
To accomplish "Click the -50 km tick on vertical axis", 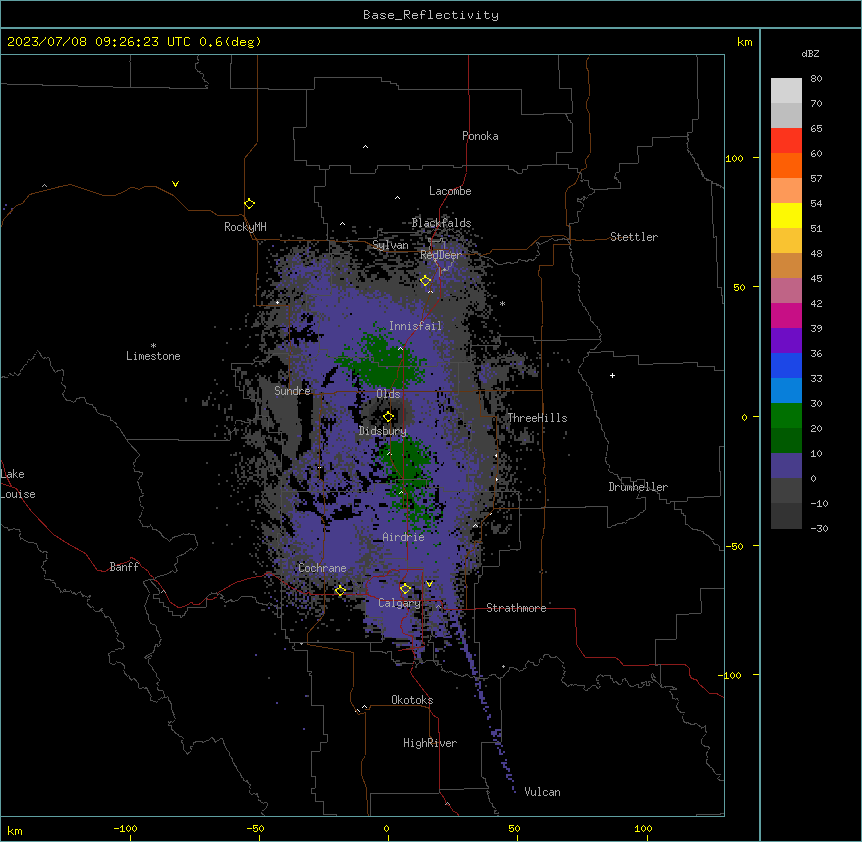I will [x=734, y=546].
